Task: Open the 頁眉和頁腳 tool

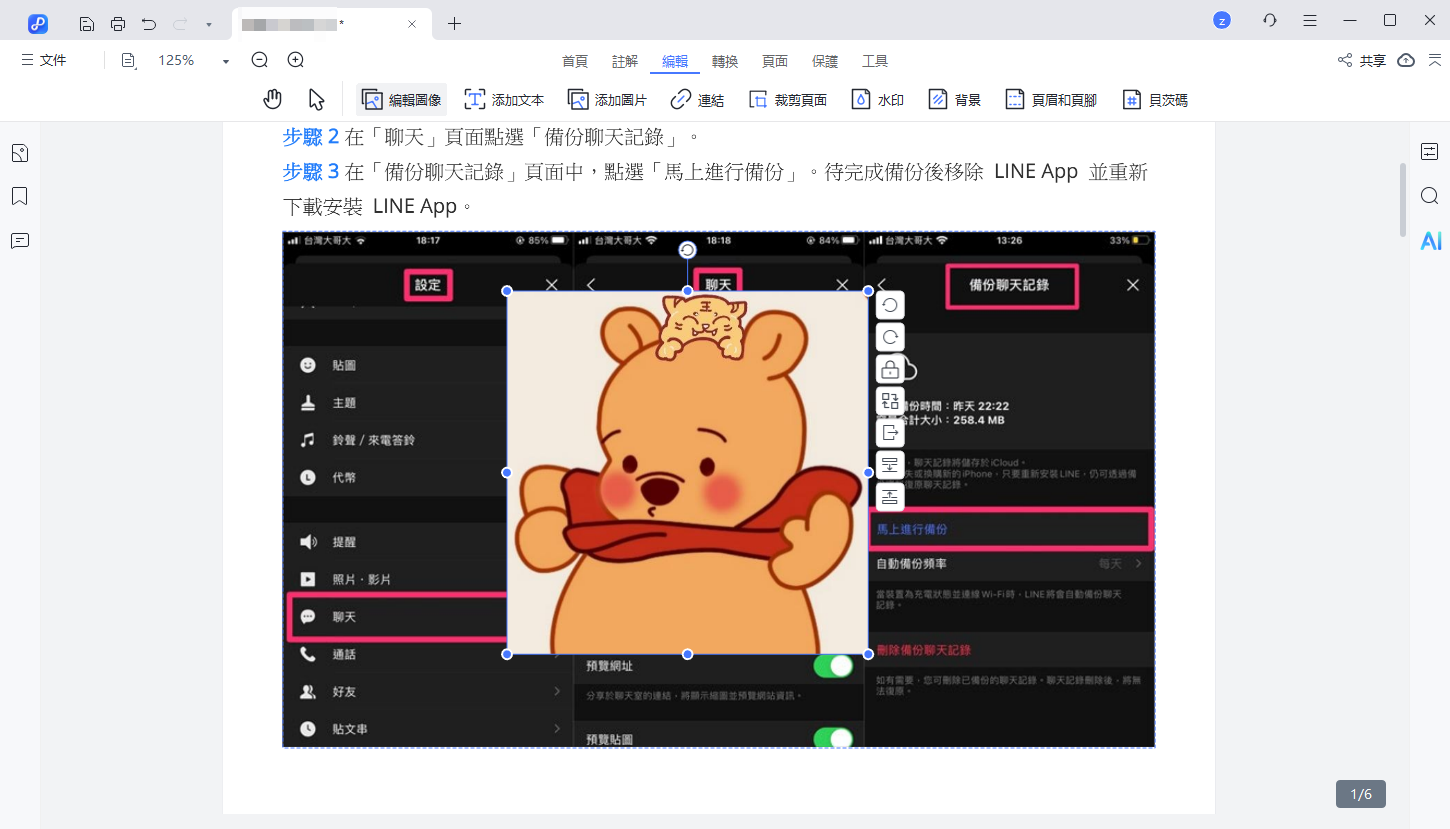Action: point(1050,100)
